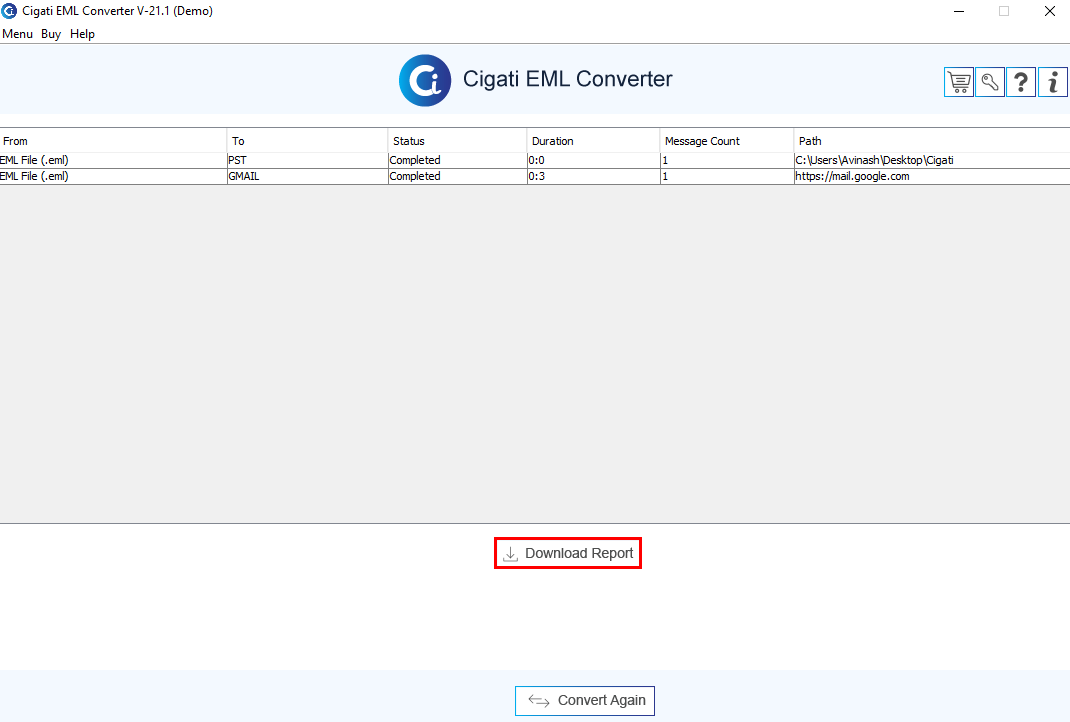The width and height of the screenshot is (1070, 722).
Task: Select the Message Count column header
Action: (727, 141)
